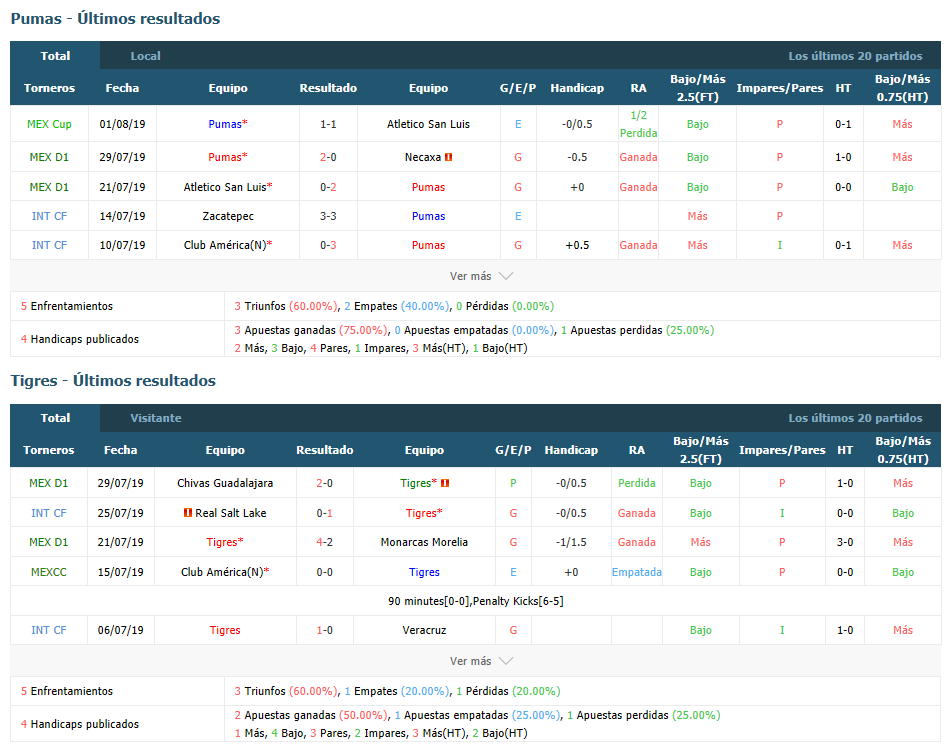Screen dimensions: 951x748
Task: Click the 2-0 result in the Necaxa row
Action: click(x=328, y=157)
